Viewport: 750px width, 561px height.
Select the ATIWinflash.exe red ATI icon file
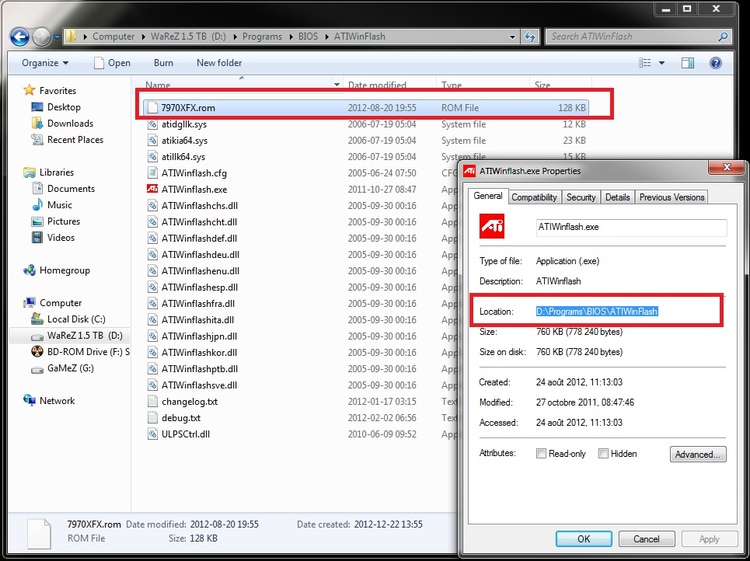click(193, 189)
